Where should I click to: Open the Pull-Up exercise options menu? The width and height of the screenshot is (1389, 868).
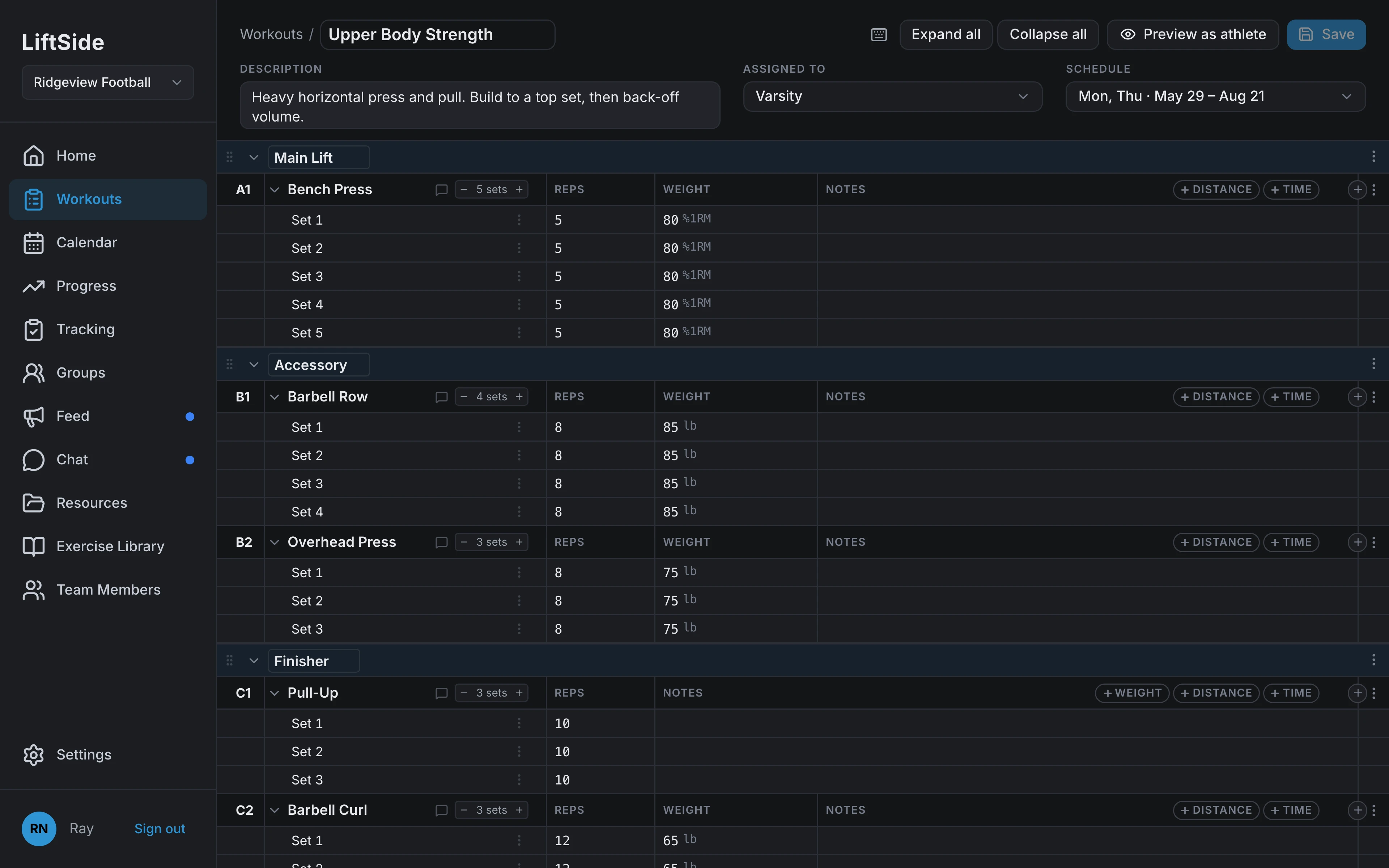point(1373,693)
